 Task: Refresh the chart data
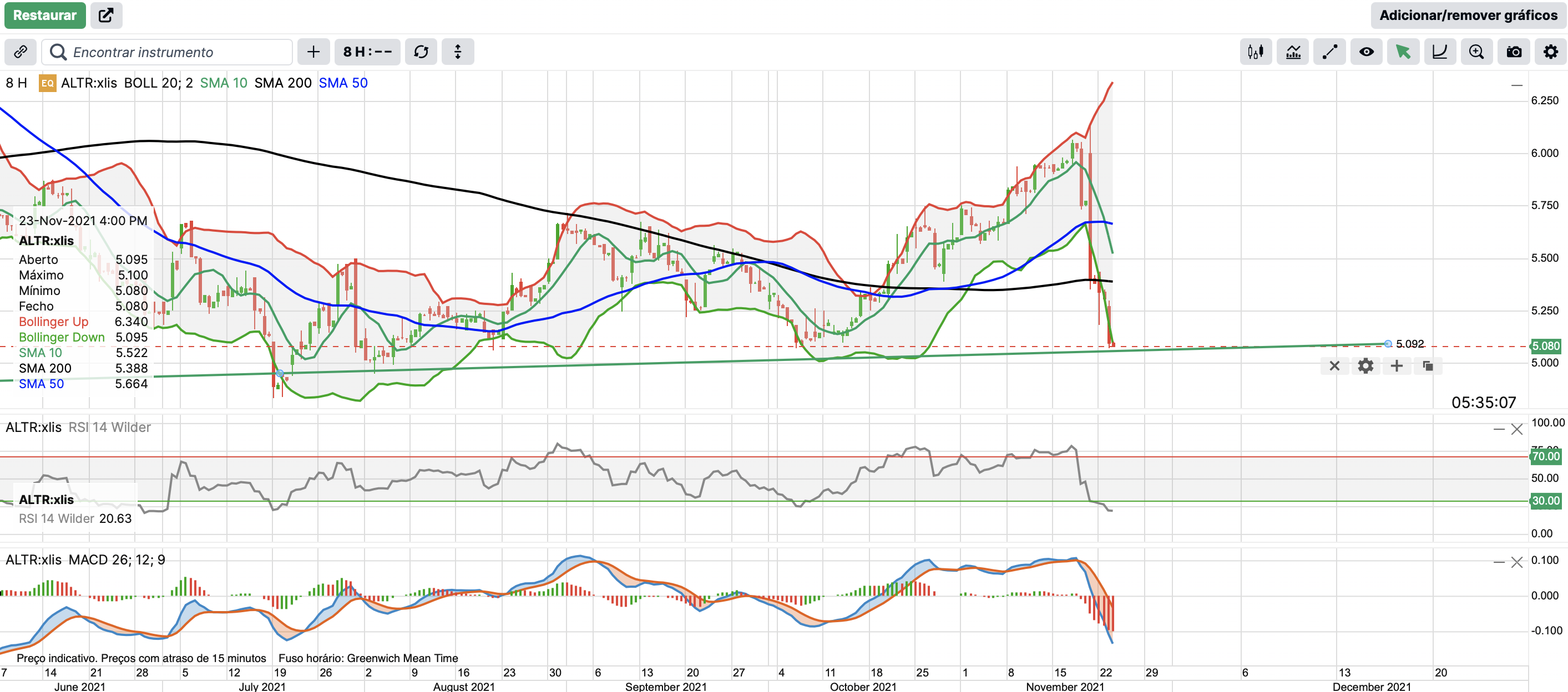click(421, 52)
